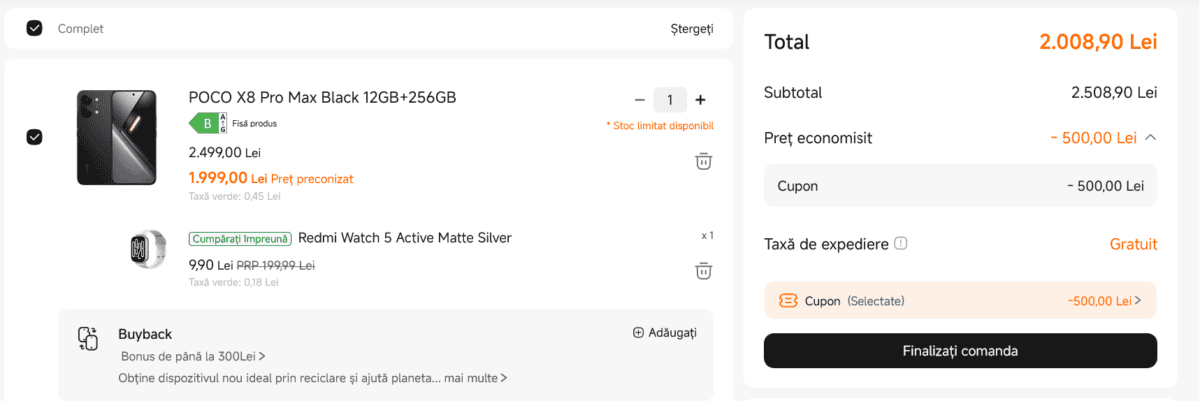Collapse the Preț economisit details

coord(1150,137)
